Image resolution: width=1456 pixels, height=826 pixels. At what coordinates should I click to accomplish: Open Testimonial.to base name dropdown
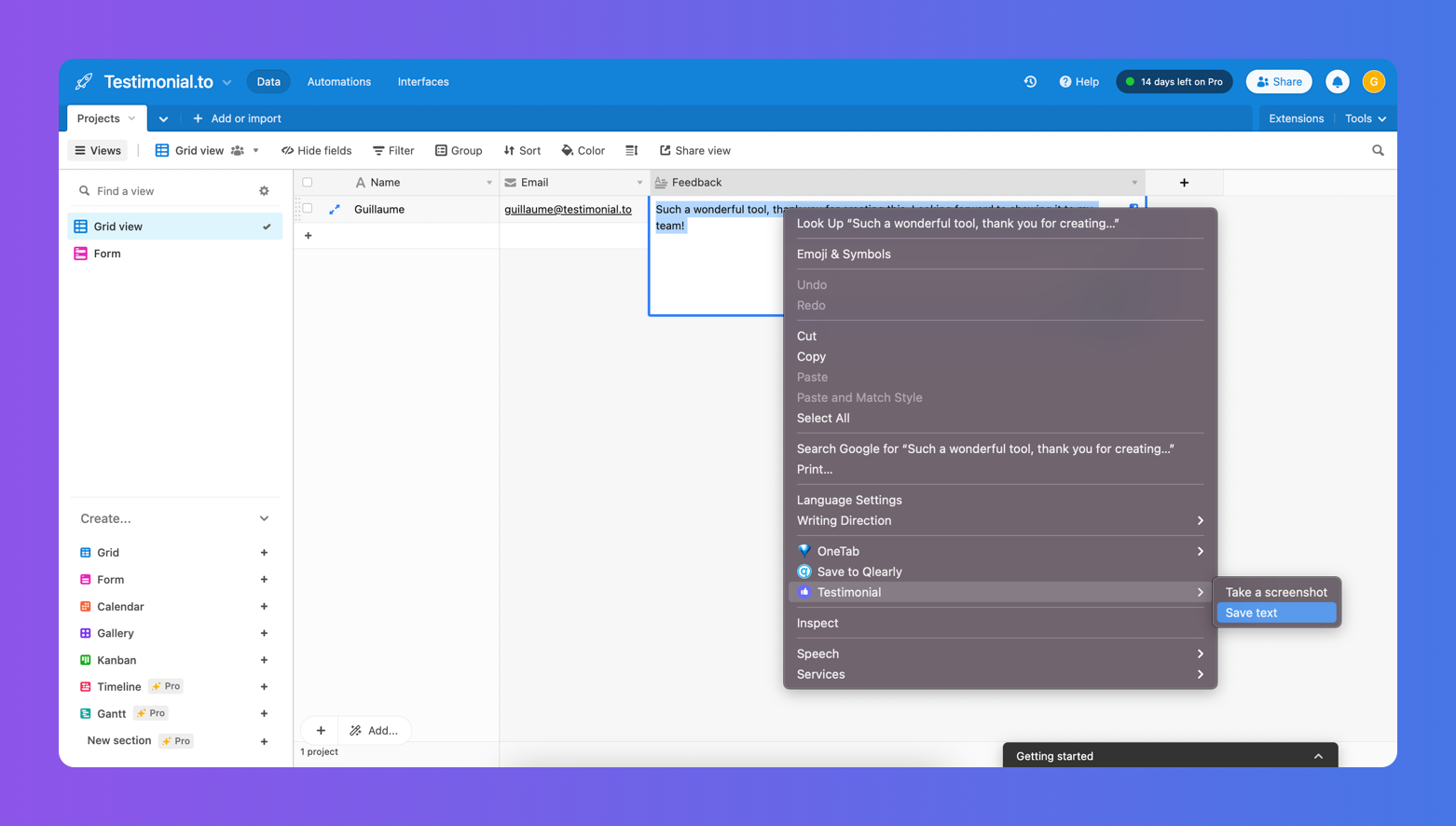[227, 83]
